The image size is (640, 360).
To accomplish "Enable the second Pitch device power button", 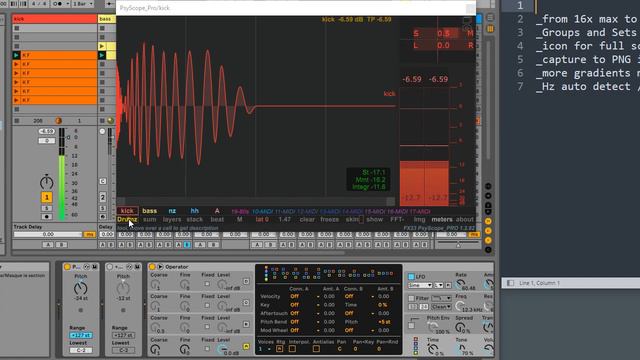I will [x=109, y=267].
